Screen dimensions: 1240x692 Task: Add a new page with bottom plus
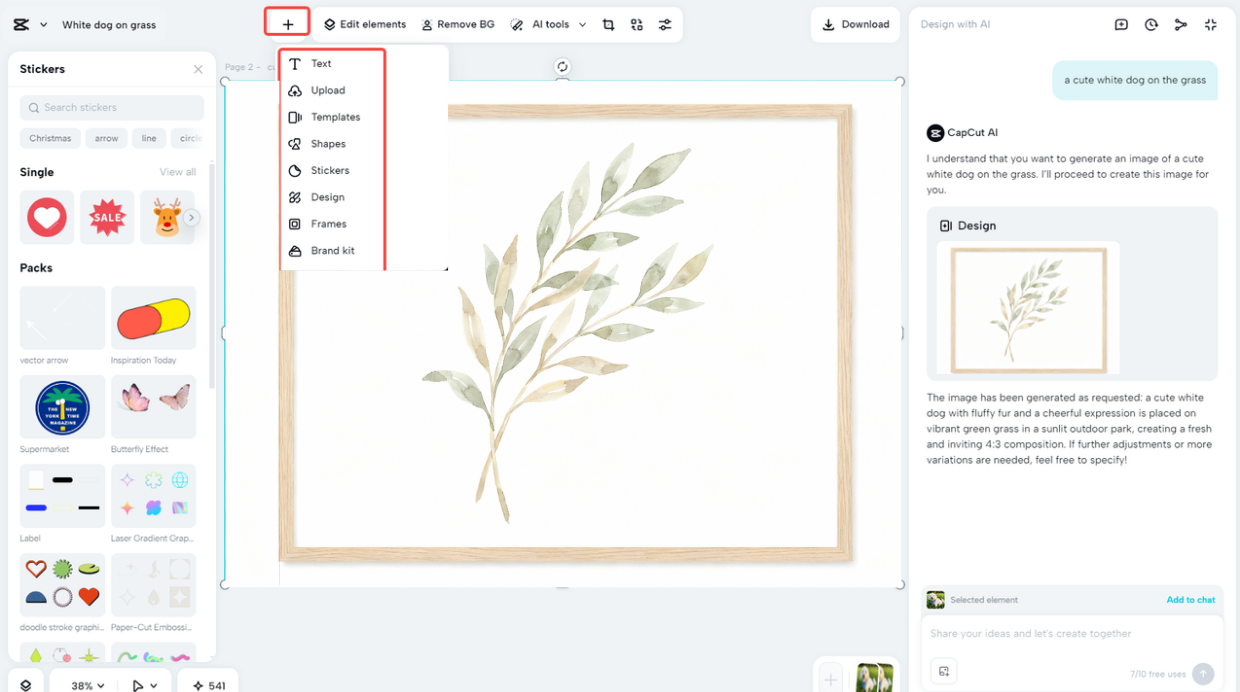click(x=830, y=679)
